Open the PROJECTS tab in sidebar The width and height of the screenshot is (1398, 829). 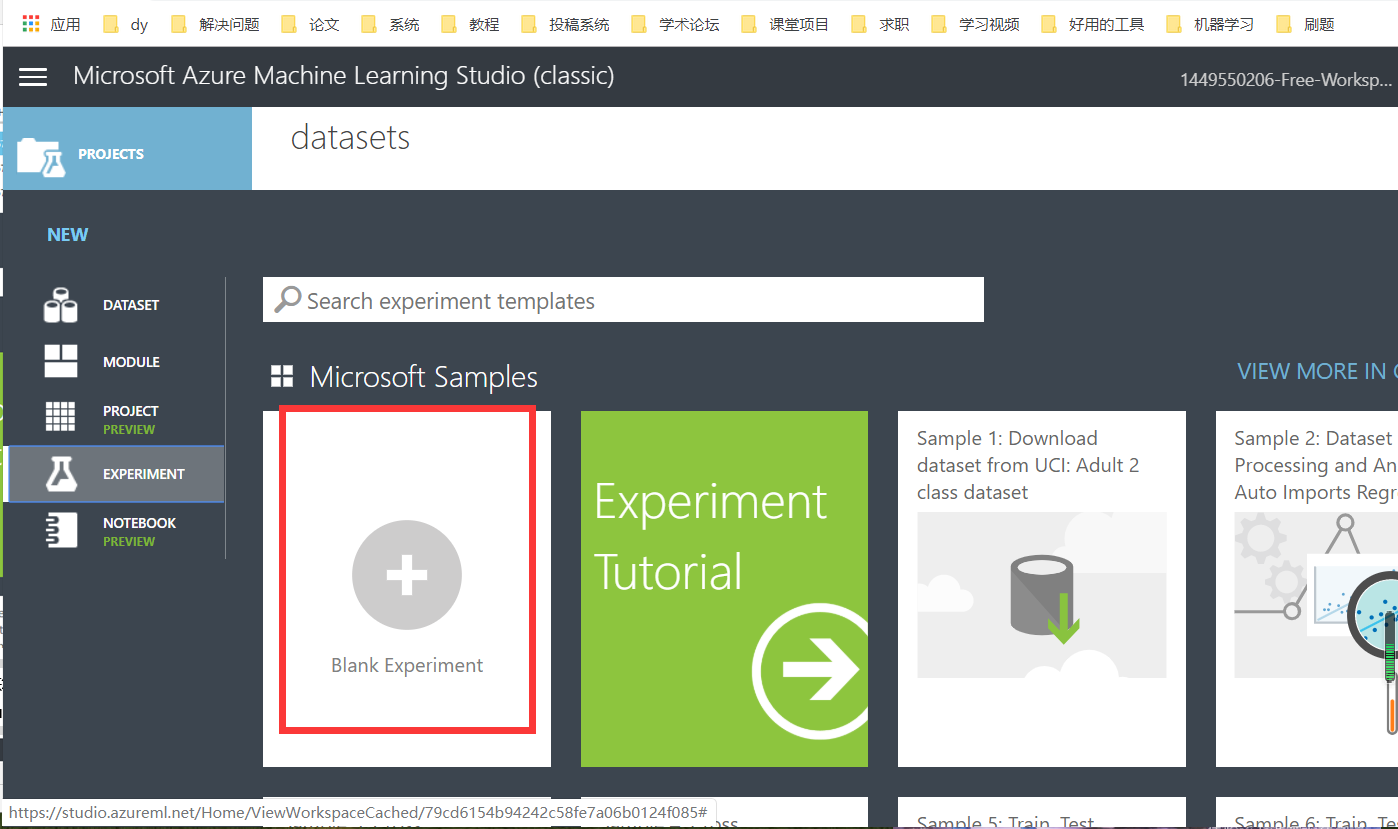coord(127,148)
